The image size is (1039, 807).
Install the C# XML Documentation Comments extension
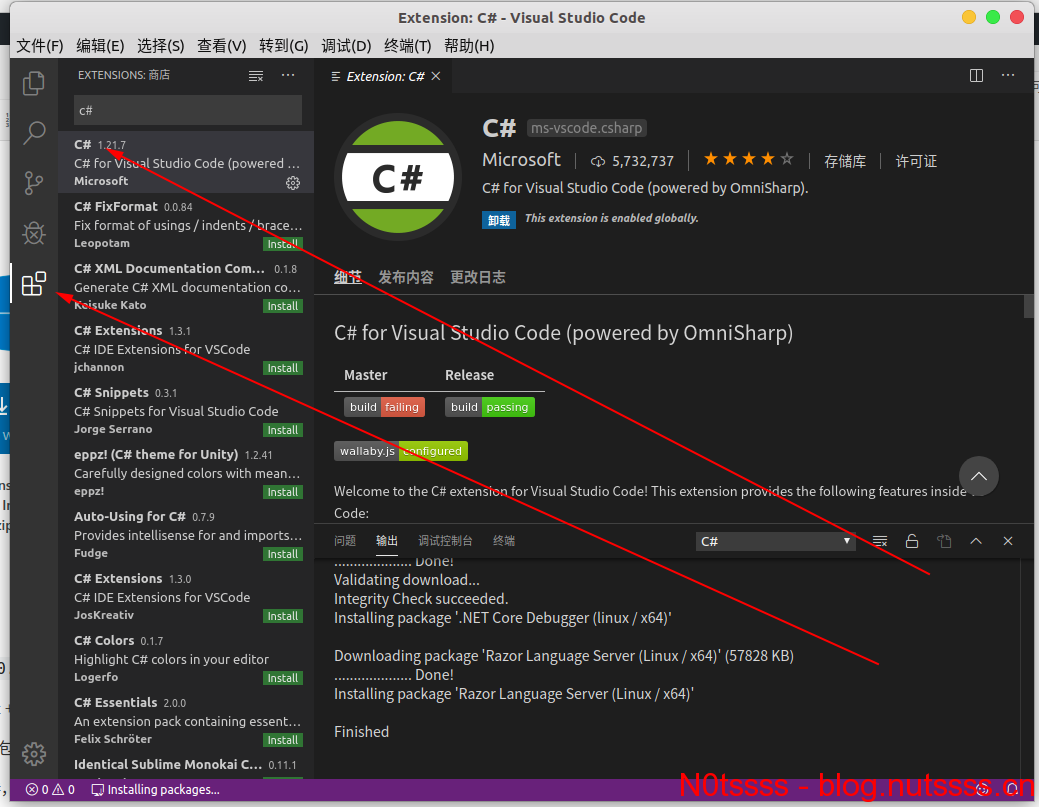pos(283,306)
